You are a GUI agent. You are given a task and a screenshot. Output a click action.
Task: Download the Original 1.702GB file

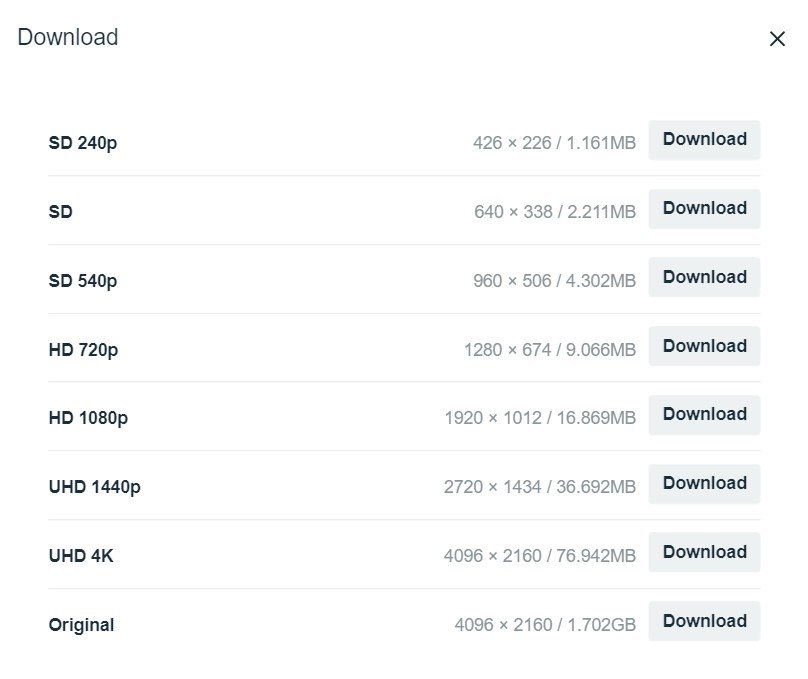[704, 621]
